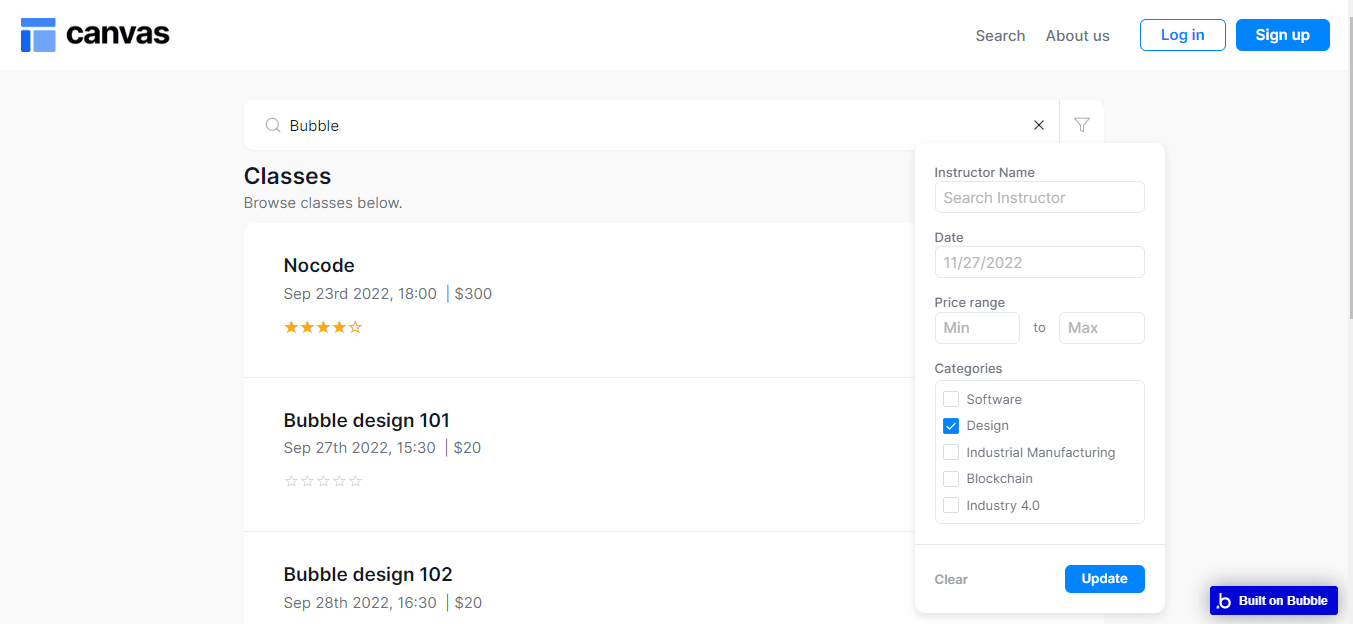Click the Min price input
The image size is (1353, 624).
tap(977, 328)
